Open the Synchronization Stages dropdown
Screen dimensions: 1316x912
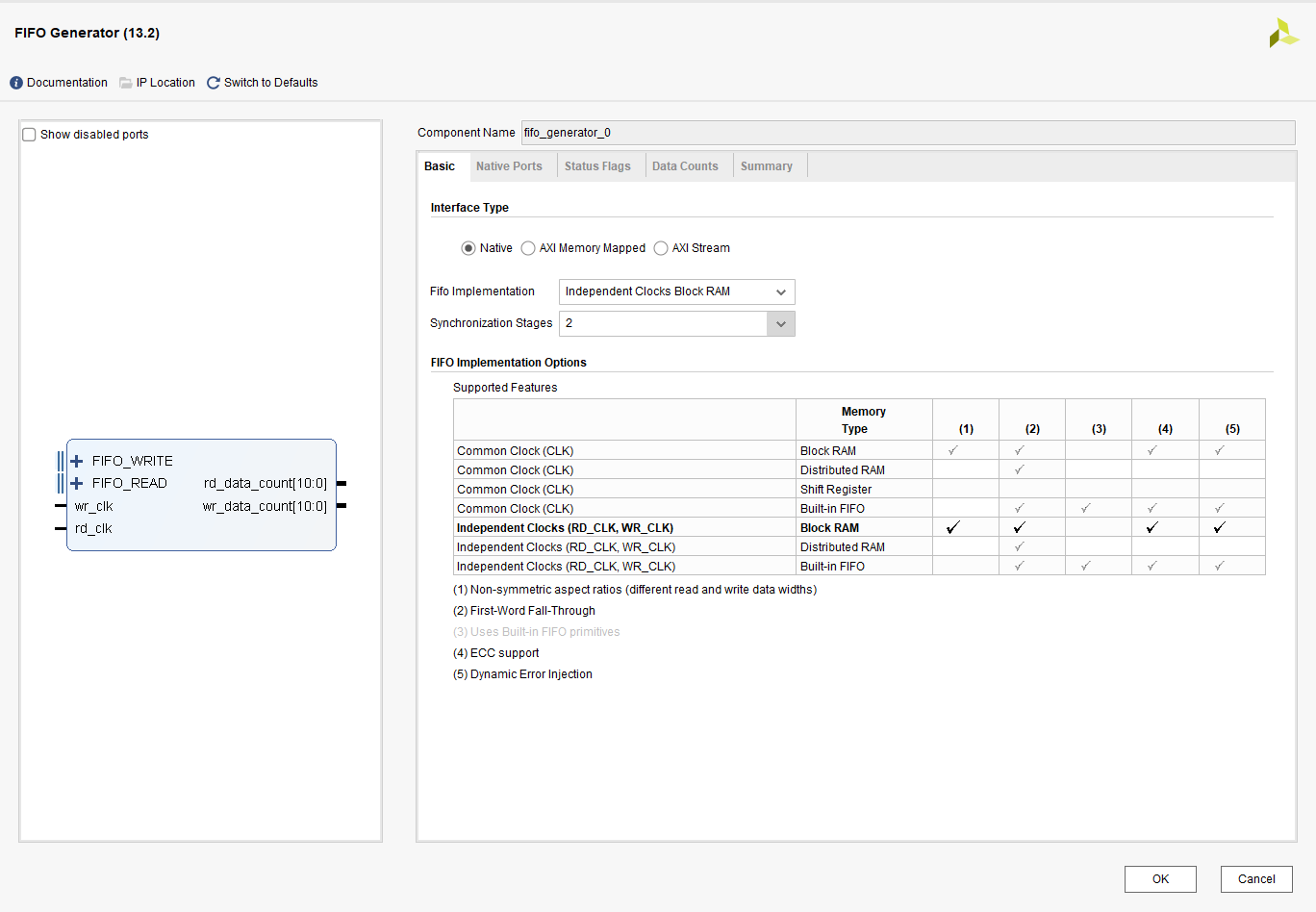(x=676, y=323)
